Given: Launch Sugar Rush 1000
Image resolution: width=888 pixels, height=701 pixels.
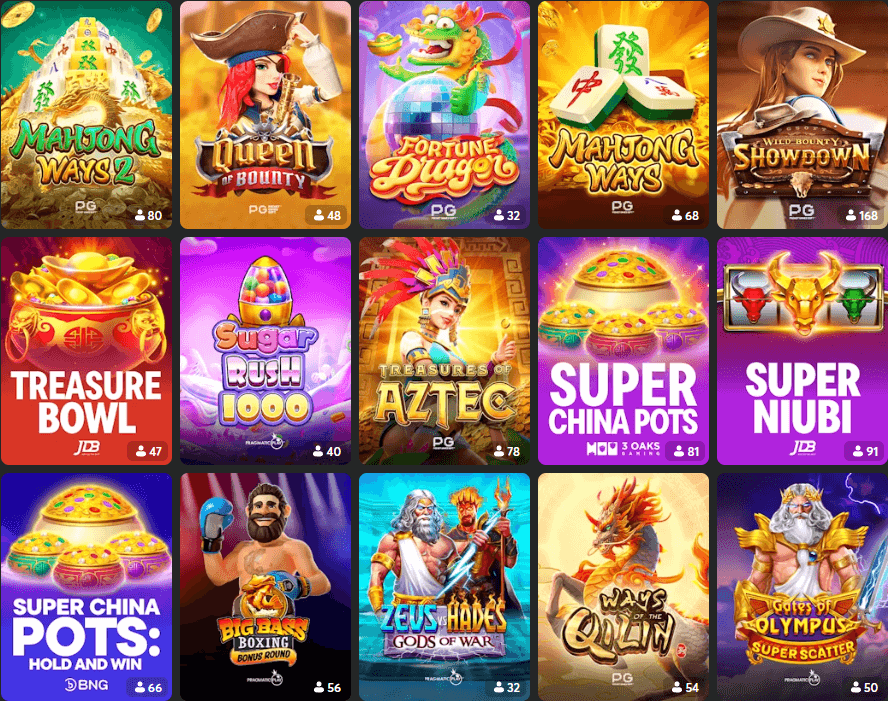Looking at the screenshot, I should (265, 351).
